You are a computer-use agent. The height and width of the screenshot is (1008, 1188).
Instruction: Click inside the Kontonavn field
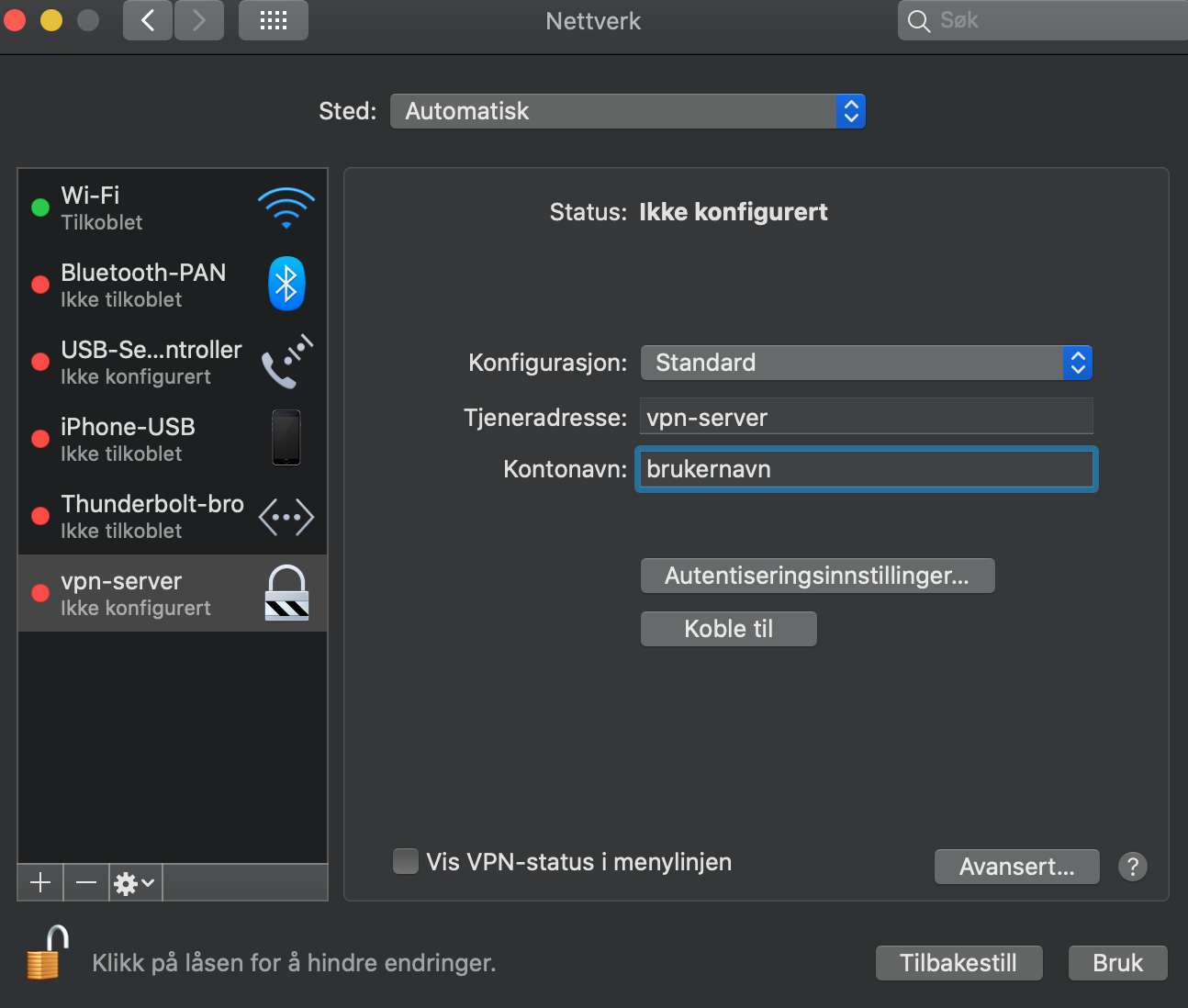[864, 469]
